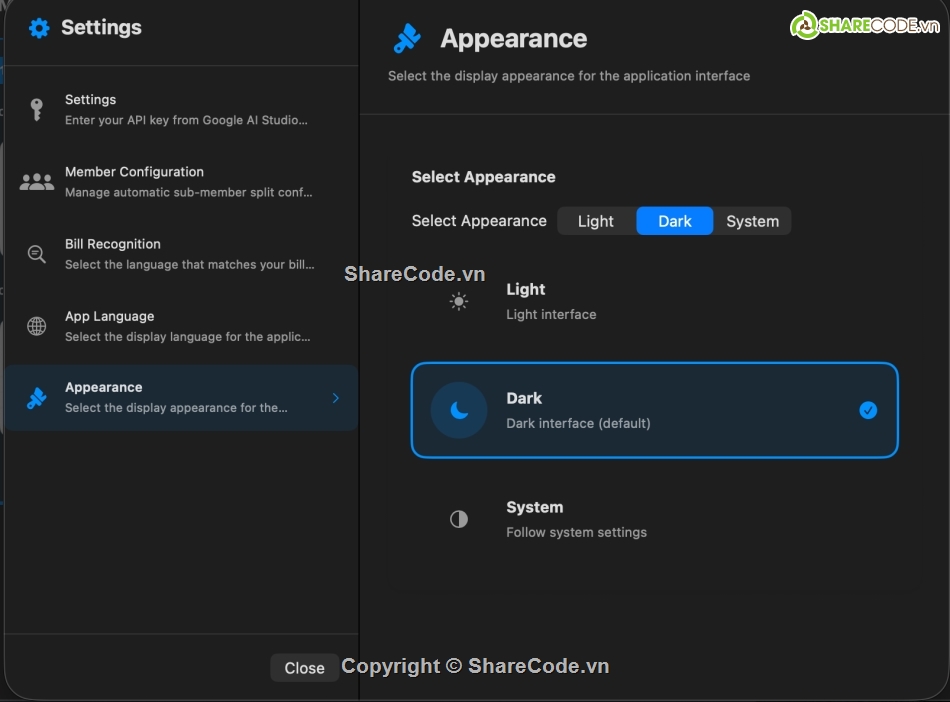
Task: Open Member Configuration settings
Action: (x=180, y=181)
